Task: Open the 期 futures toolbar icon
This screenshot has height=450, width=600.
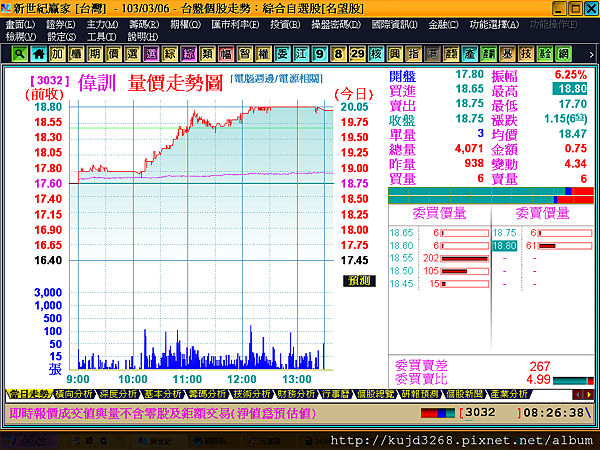Action: 95,54
